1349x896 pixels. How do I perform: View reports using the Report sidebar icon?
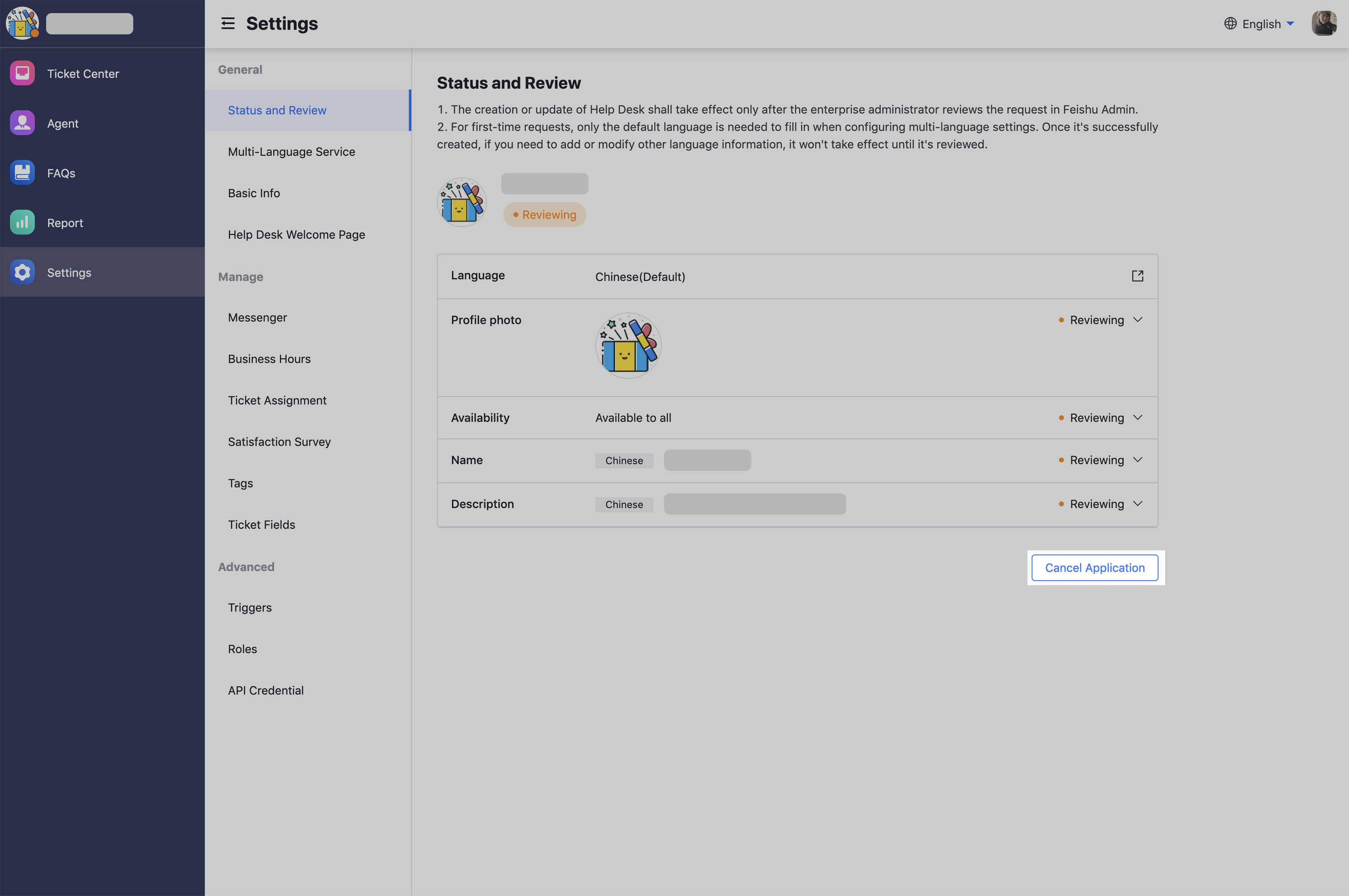tap(22, 222)
